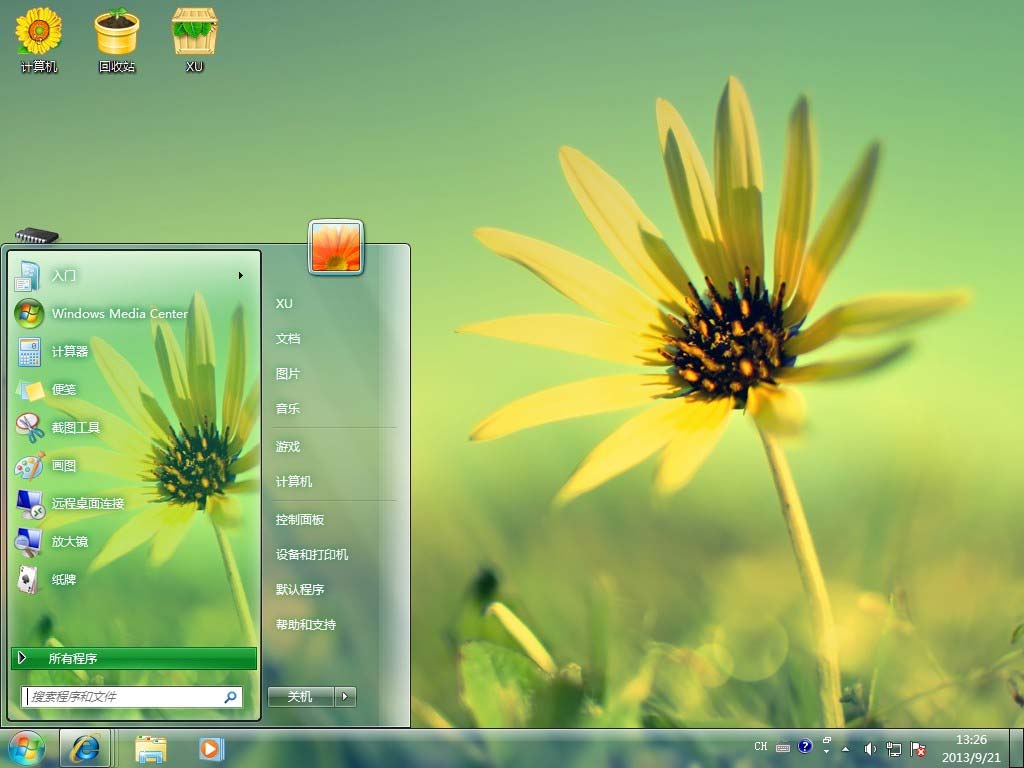Viewport: 1024px width, 768px height.
Task: Open 截图工具 snipping tool
Action: (x=76, y=428)
